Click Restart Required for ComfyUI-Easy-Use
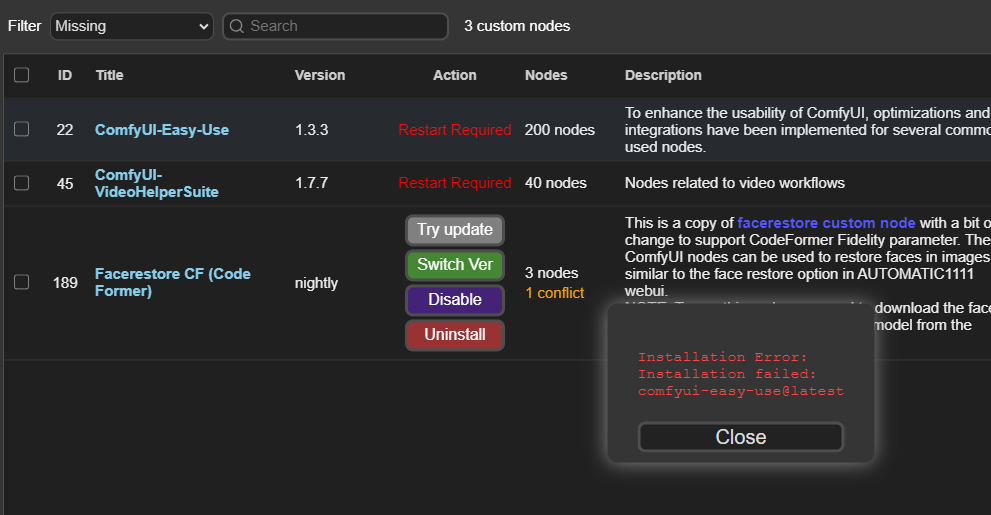Image resolution: width=991 pixels, height=515 pixels. click(454, 130)
